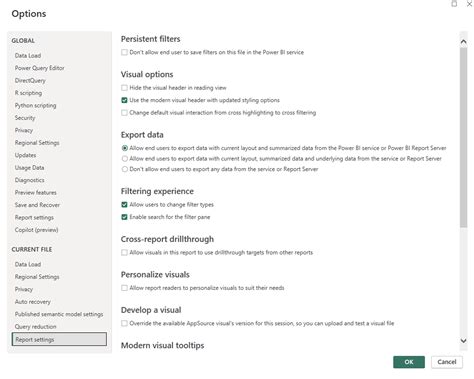474x379 pixels.
Task: Enable Hide the visual header checkbox
Action: coord(124,88)
